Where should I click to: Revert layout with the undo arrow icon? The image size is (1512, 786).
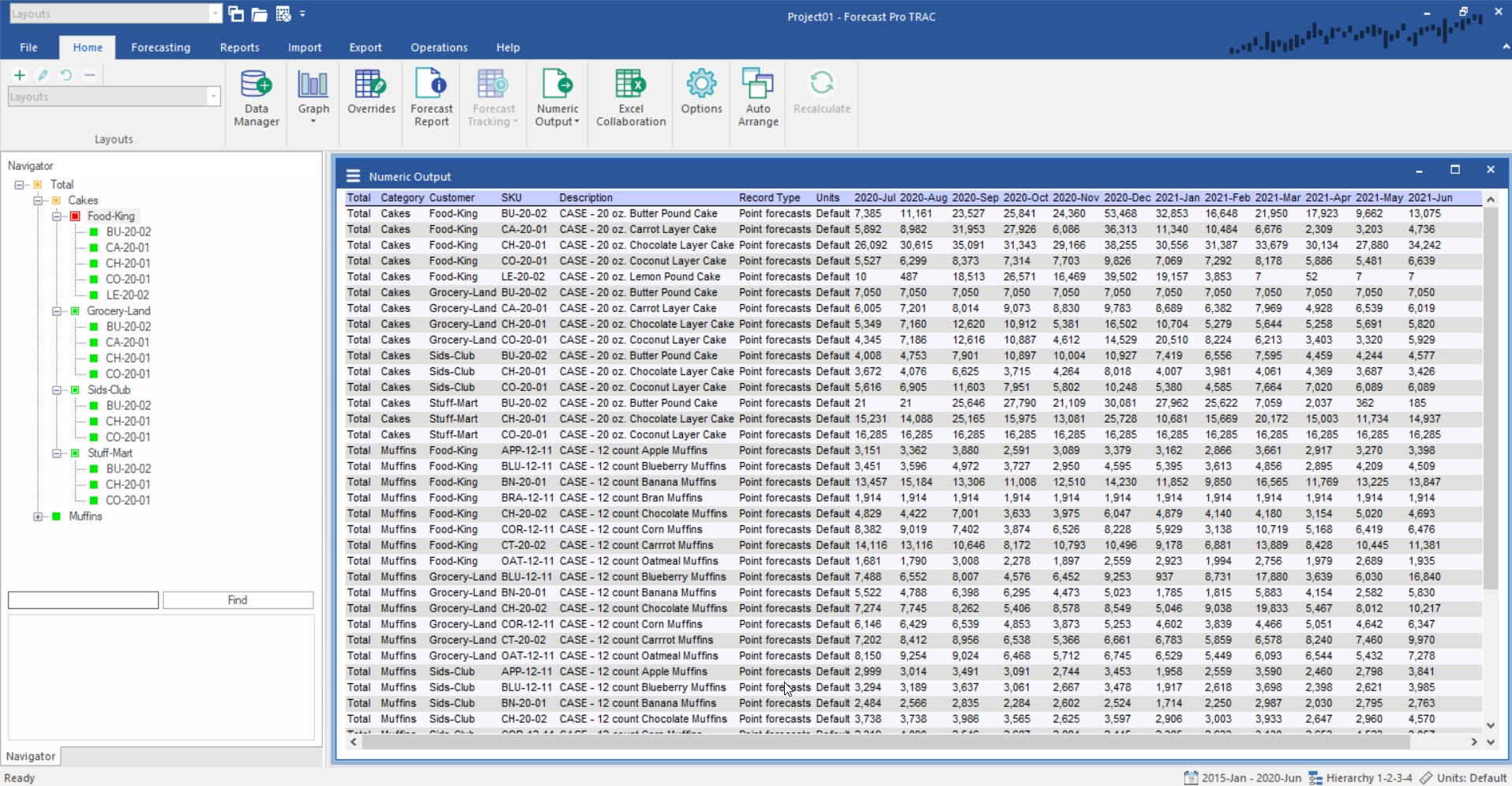[x=66, y=75]
